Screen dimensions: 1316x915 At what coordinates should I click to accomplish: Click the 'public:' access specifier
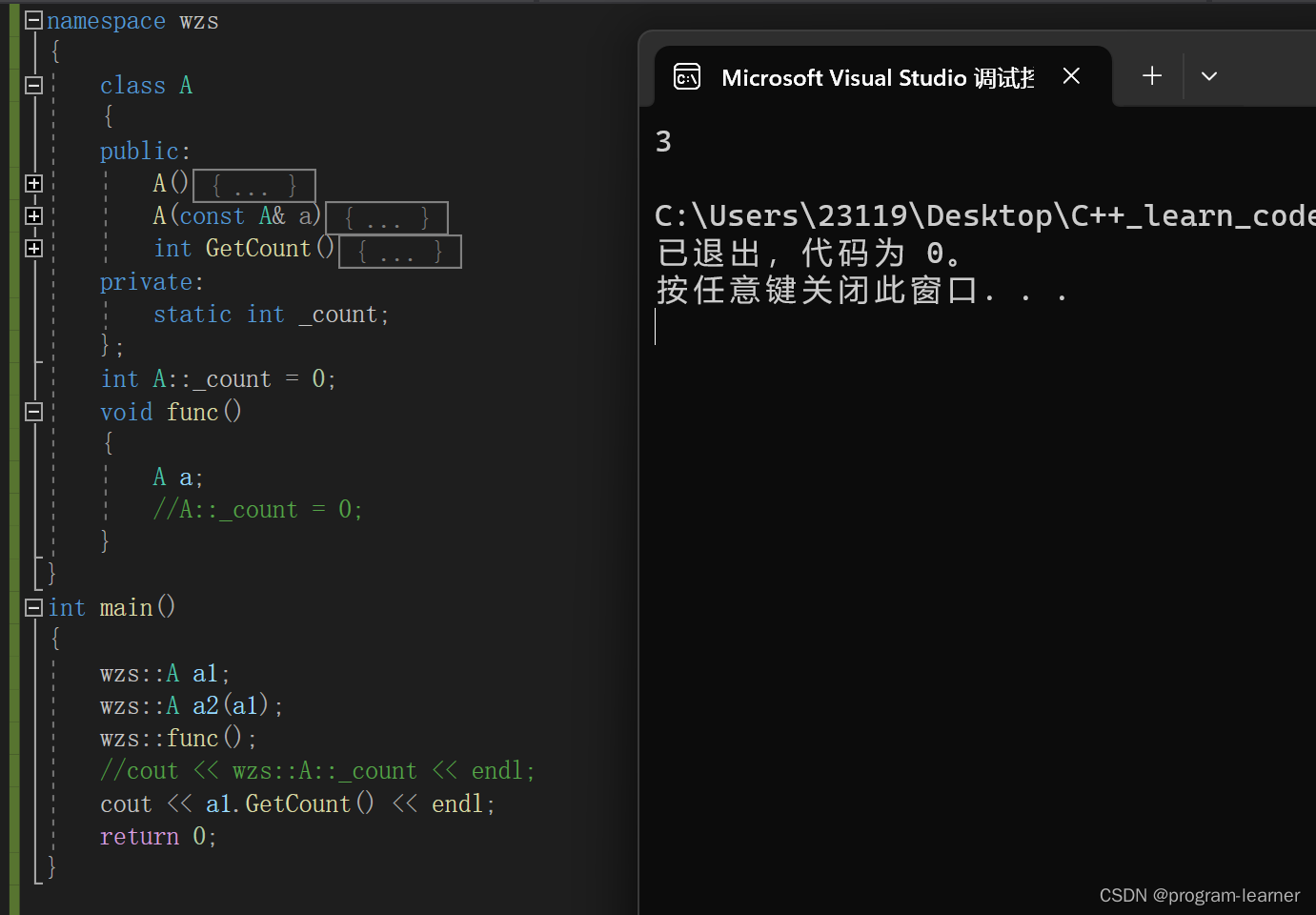coord(145,152)
